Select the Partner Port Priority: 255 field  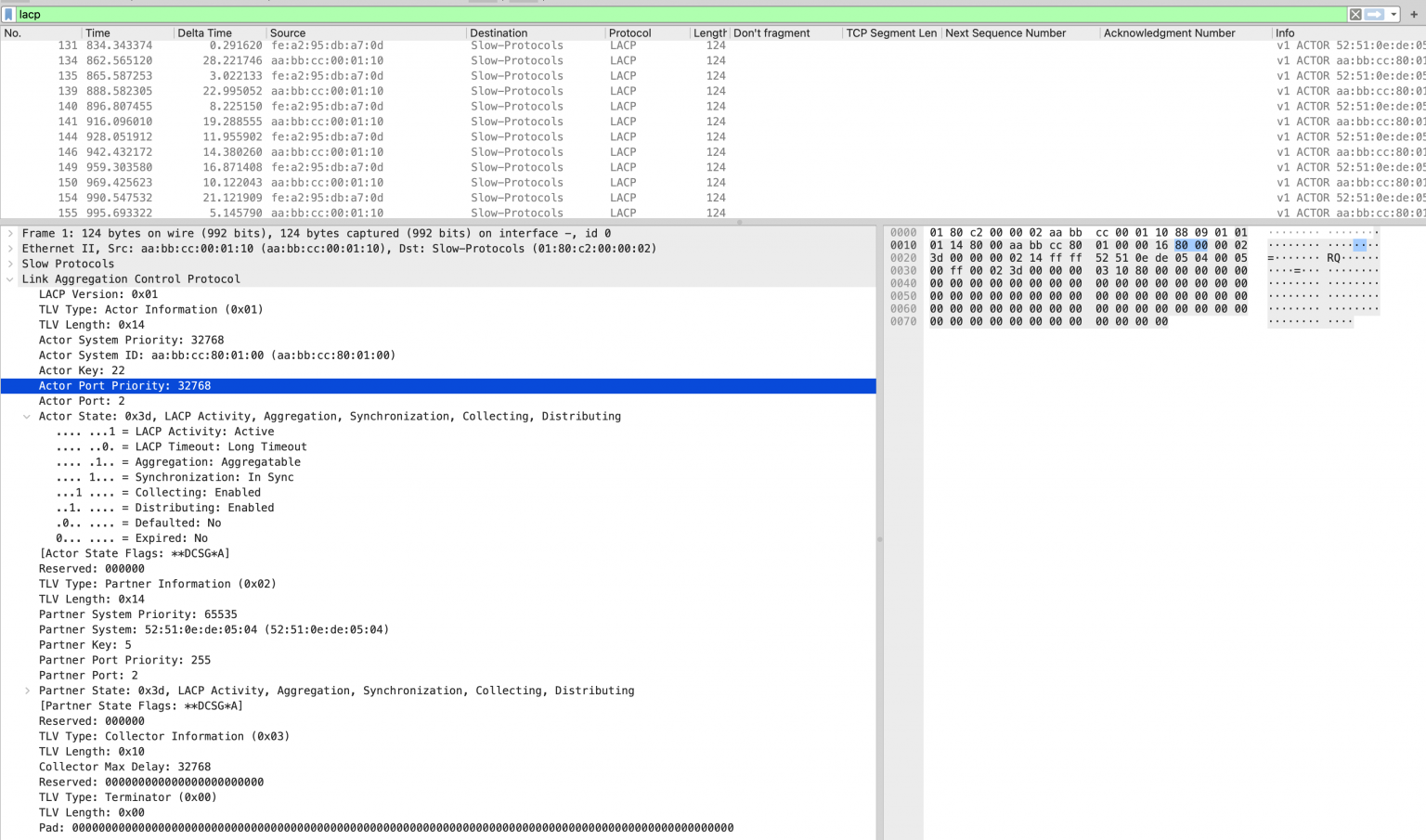pos(124,661)
